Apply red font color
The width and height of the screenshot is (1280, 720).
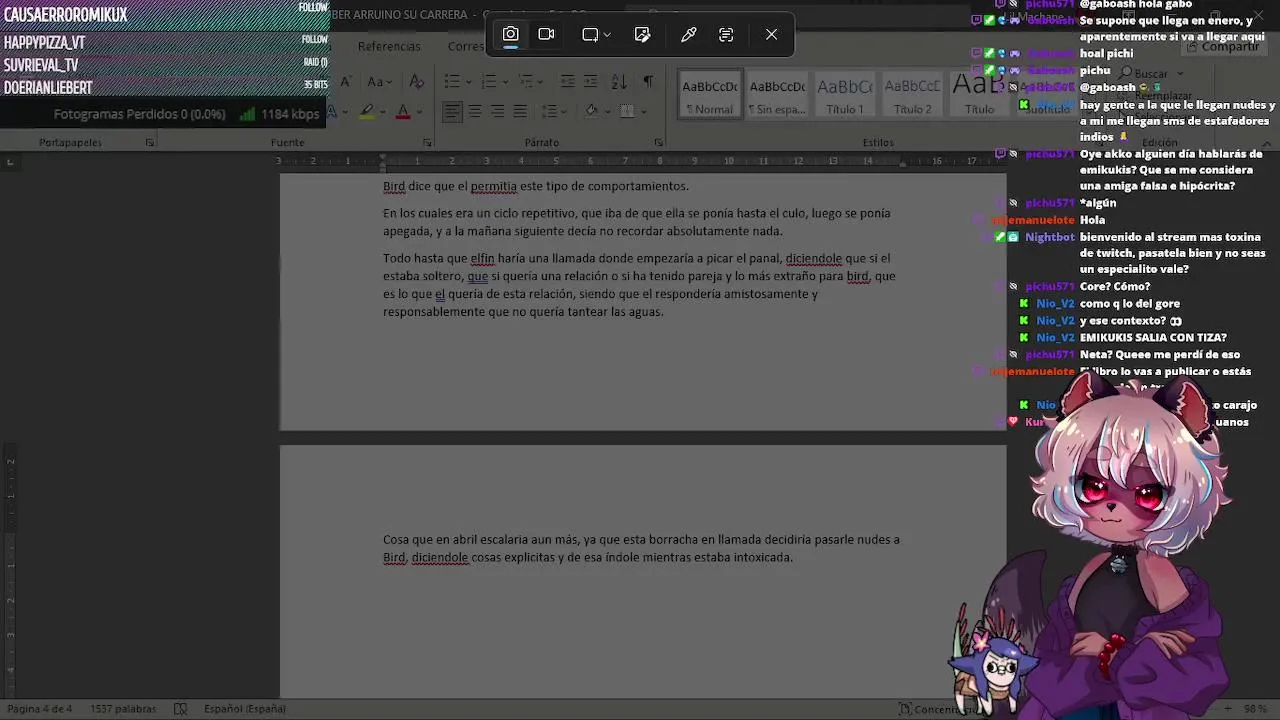403,111
